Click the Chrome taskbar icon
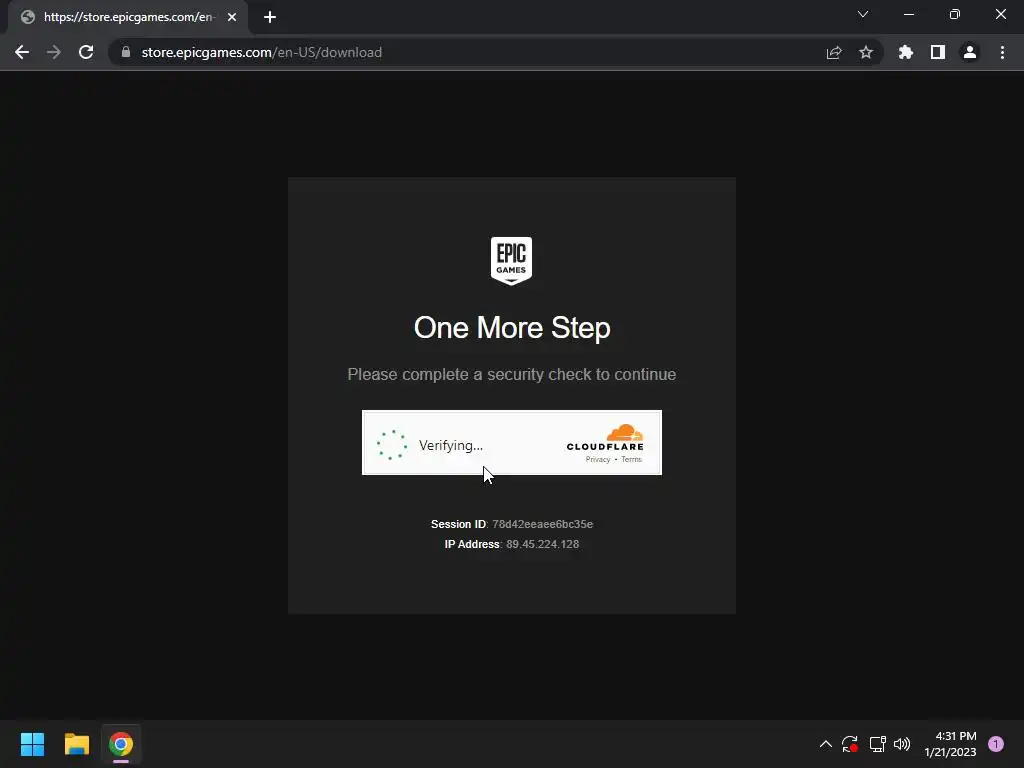The height and width of the screenshot is (768, 1024). click(x=121, y=744)
